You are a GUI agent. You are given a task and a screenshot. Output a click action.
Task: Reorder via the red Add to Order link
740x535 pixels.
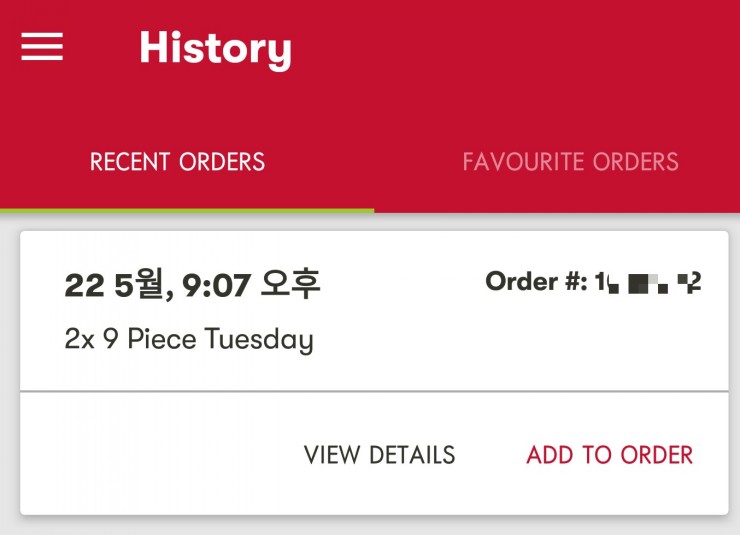pyautogui.click(x=609, y=455)
